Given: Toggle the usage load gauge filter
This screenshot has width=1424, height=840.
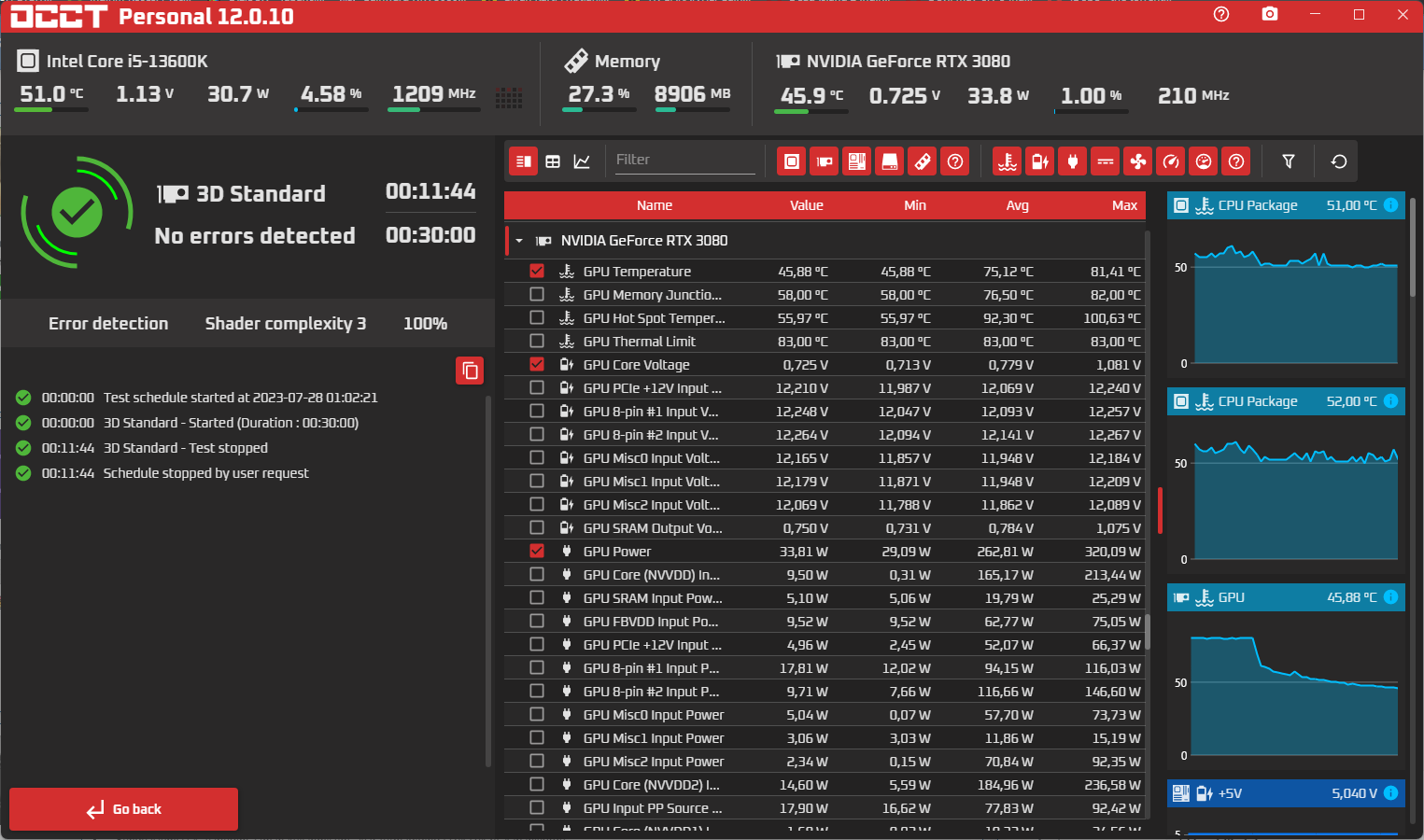Looking at the screenshot, I should point(1204,161).
